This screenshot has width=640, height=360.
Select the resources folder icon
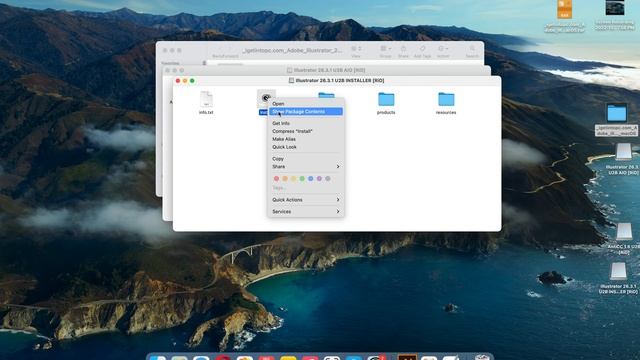click(446, 99)
